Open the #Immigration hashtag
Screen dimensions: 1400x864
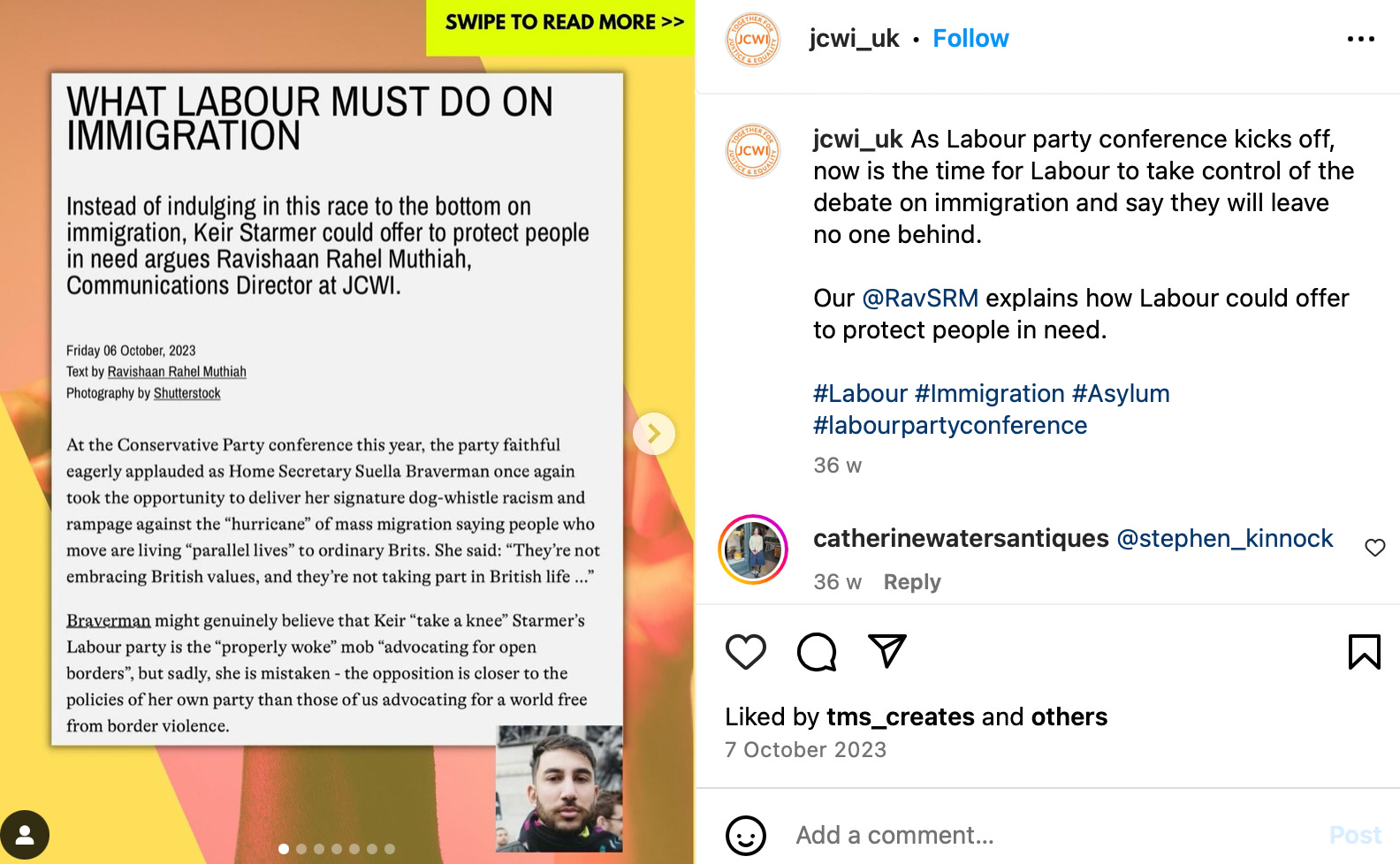tap(990, 394)
